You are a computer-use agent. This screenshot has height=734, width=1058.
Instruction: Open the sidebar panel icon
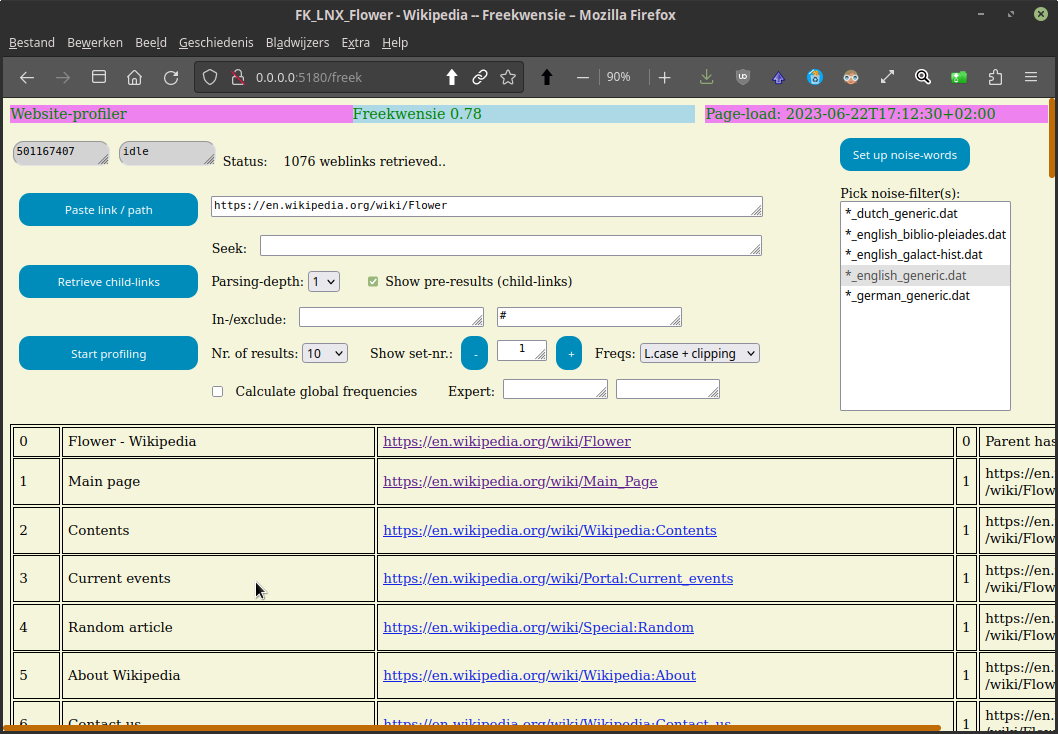[99, 77]
